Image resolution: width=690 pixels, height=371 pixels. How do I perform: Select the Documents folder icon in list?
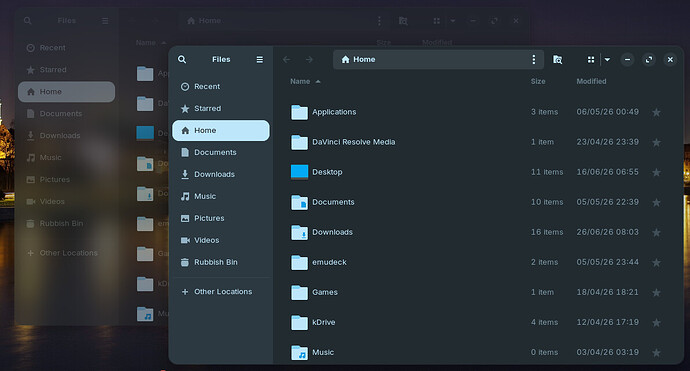299,202
